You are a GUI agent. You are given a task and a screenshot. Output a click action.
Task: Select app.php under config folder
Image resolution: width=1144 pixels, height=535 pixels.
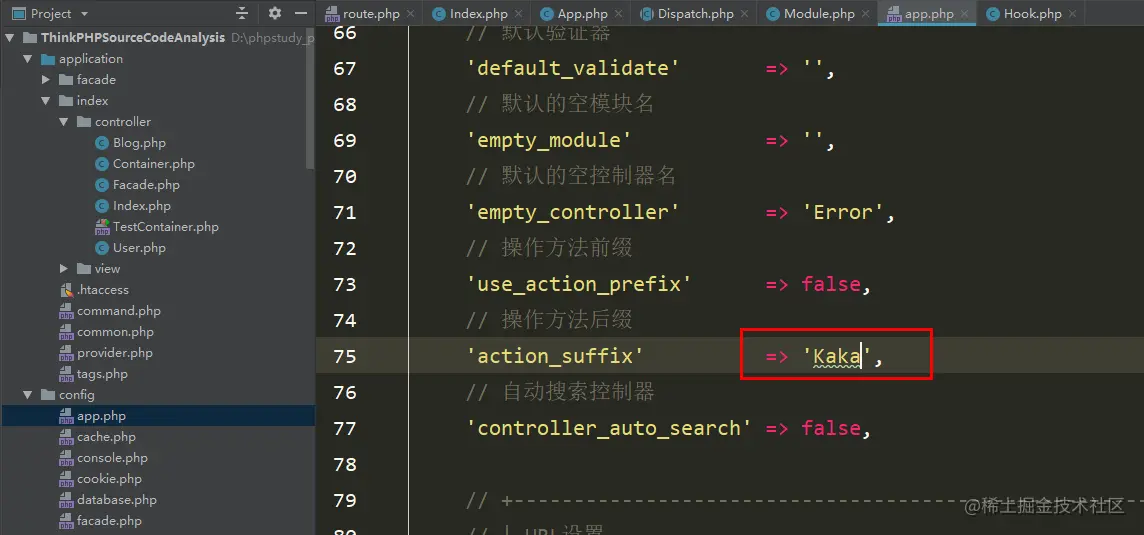(x=101, y=416)
